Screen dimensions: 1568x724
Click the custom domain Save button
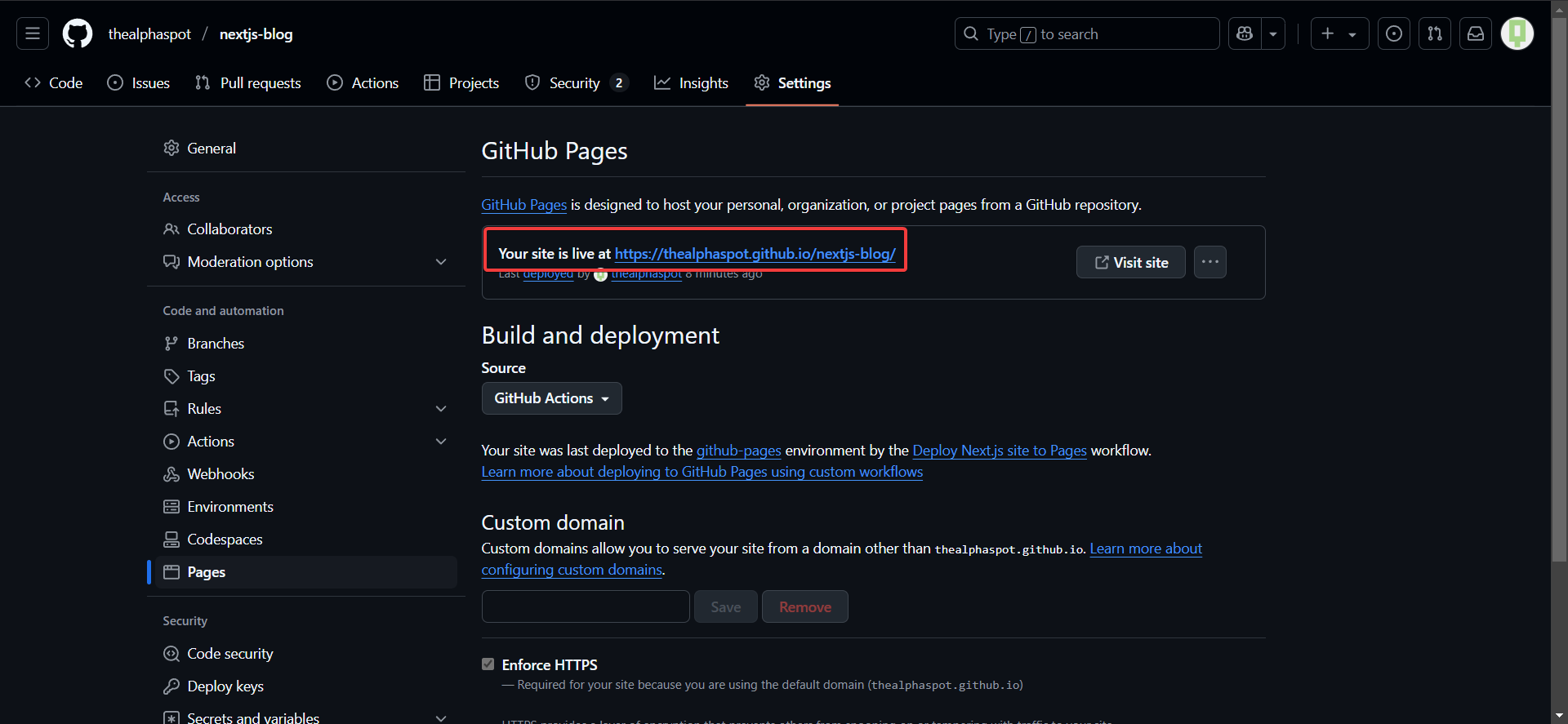coord(725,606)
